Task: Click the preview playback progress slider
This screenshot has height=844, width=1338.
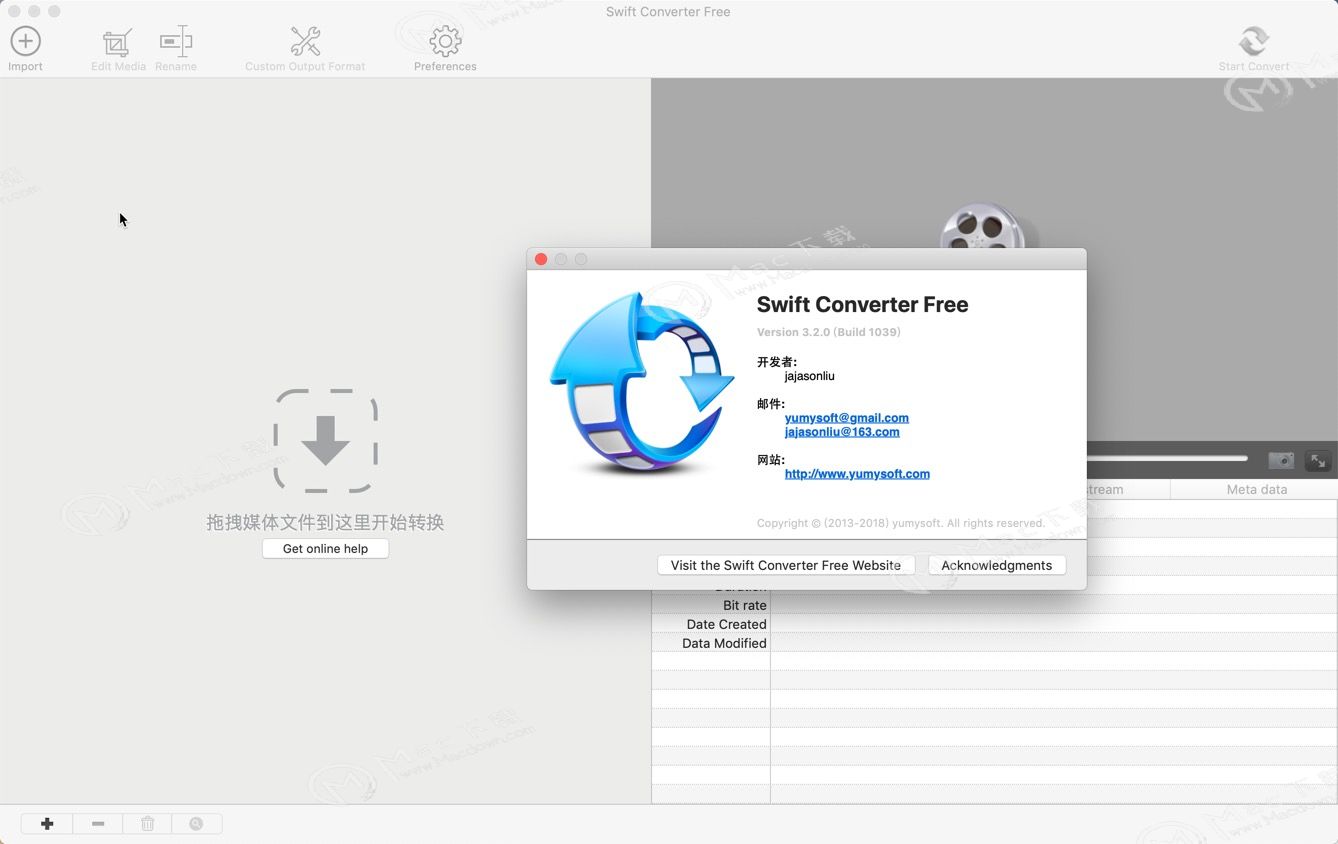Action: pyautogui.click(x=1167, y=459)
